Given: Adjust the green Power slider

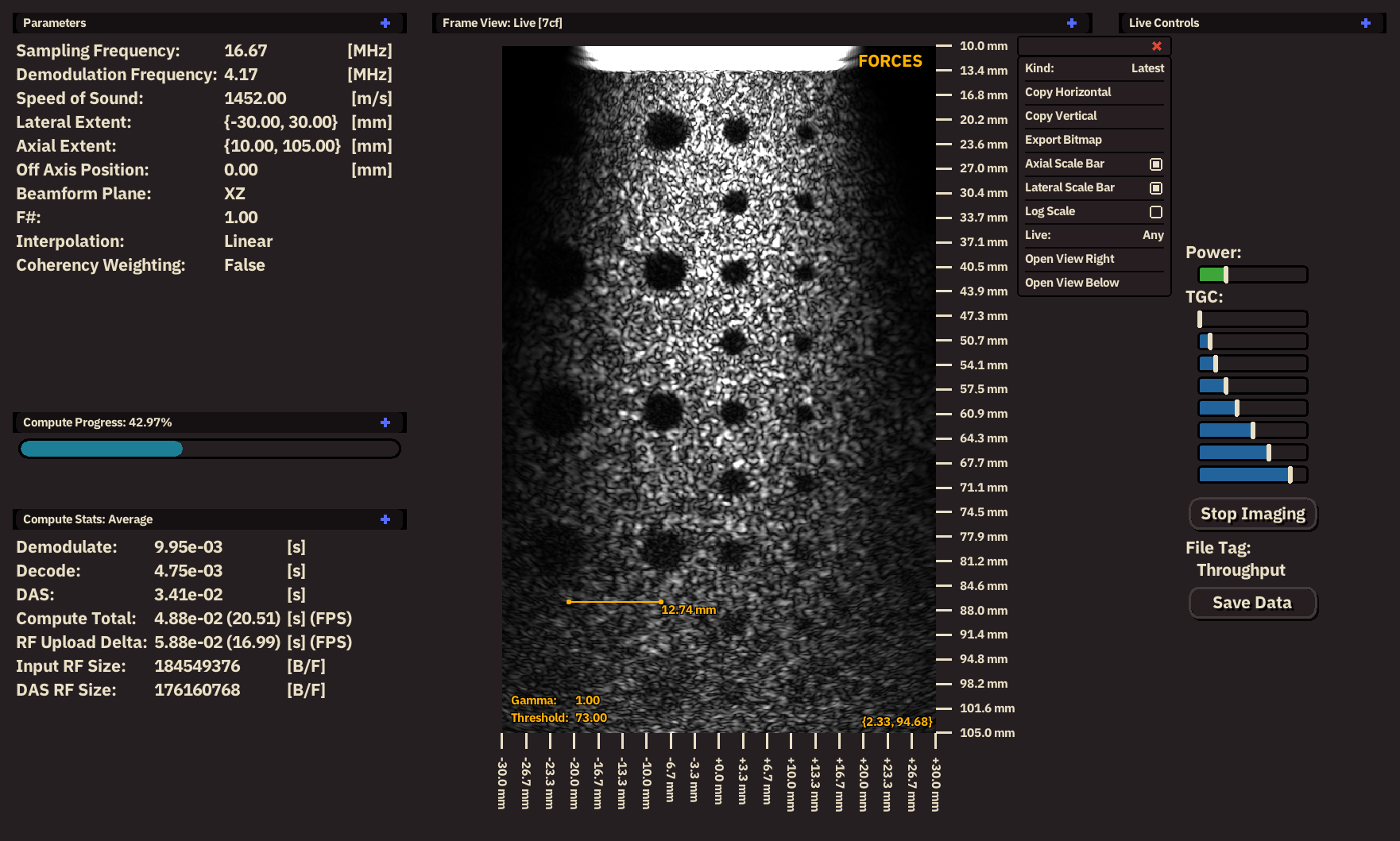Looking at the screenshot, I should (1226, 275).
